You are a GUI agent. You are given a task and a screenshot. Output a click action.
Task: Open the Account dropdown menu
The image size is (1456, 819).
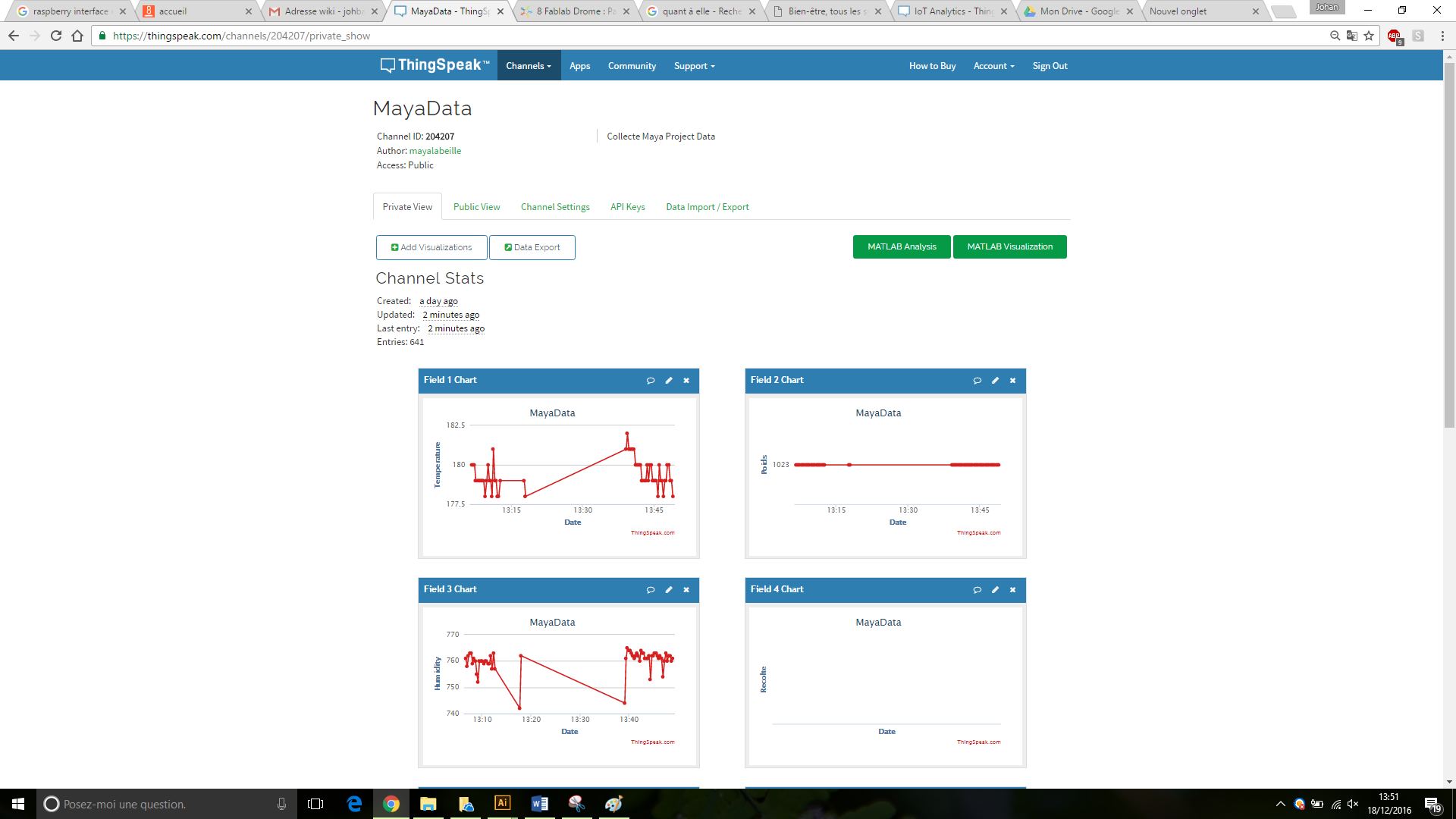[x=993, y=66]
